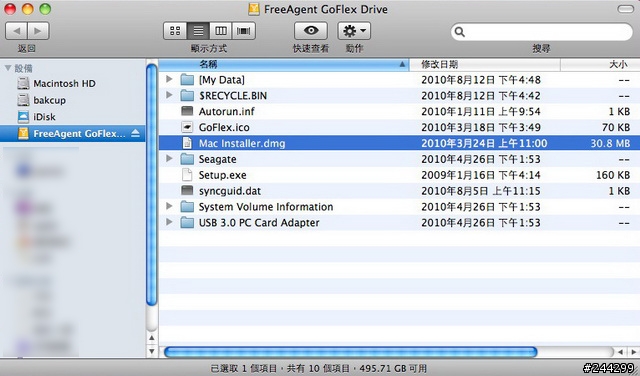Click the System Volume Information folder icon
640x376 pixels.
point(187,207)
